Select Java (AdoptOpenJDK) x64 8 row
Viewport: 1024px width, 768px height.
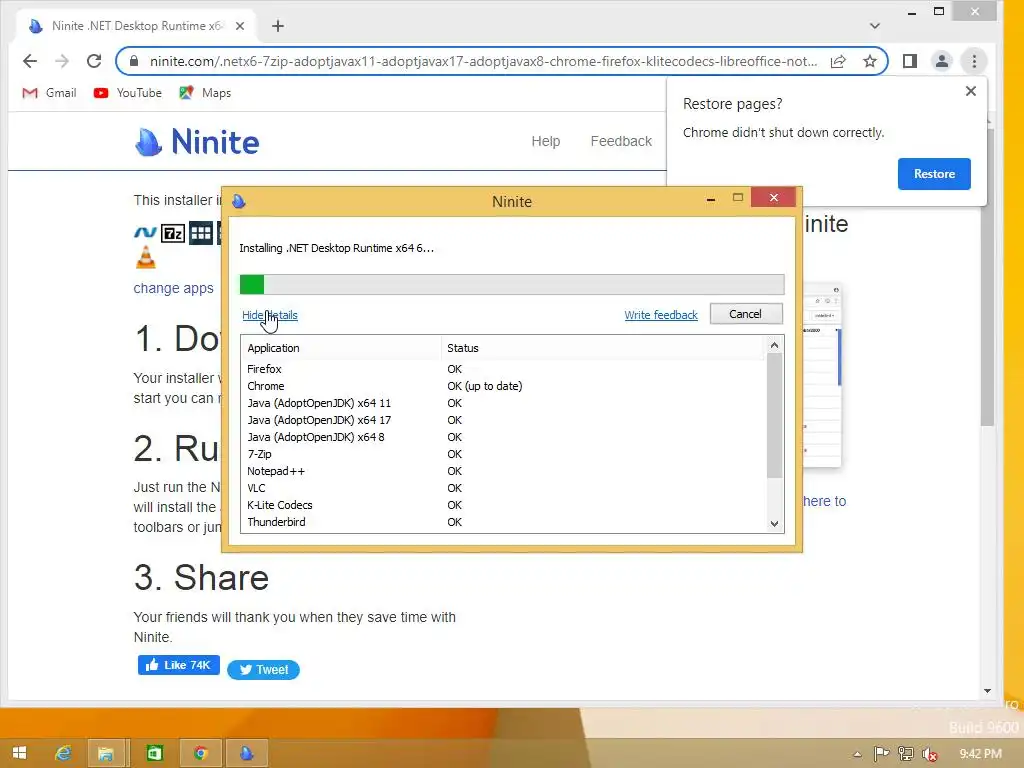click(503, 437)
